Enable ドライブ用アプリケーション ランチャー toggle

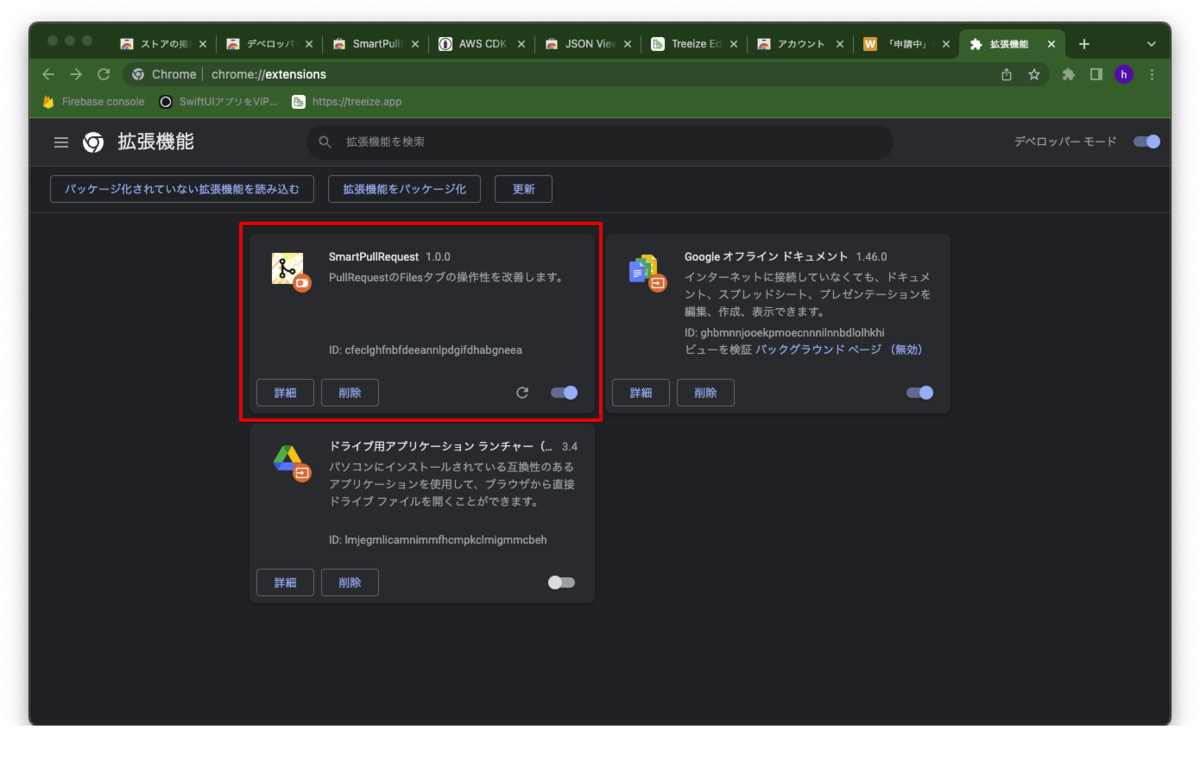[562, 582]
